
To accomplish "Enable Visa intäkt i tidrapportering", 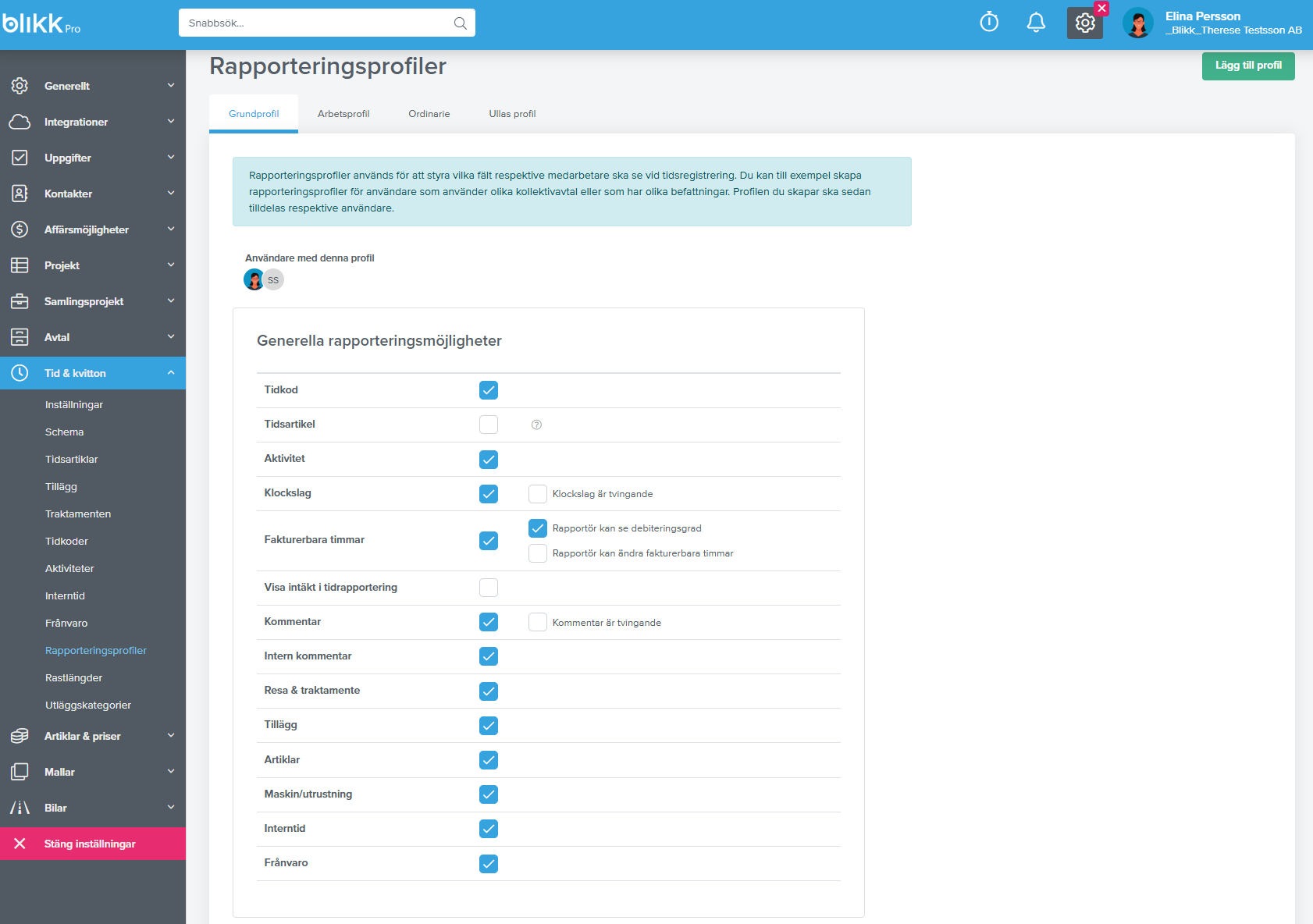I will point(489,588).
